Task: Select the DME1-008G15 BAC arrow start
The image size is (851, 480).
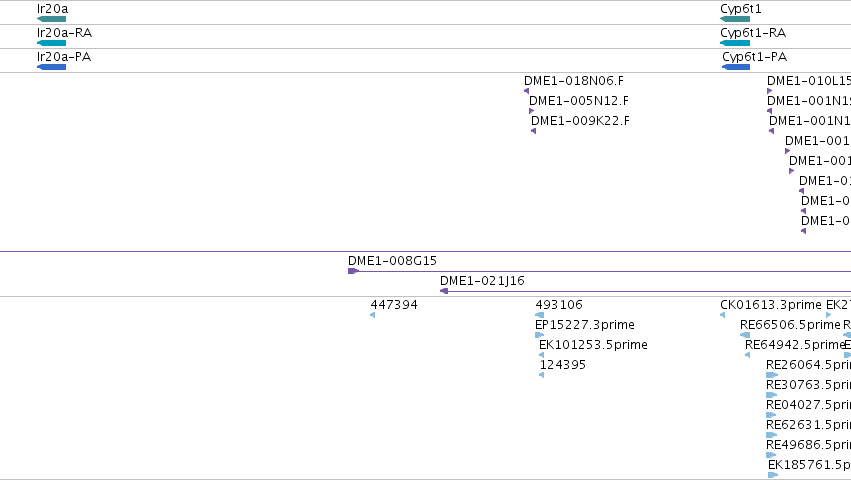Action: (x=353, y=271)
